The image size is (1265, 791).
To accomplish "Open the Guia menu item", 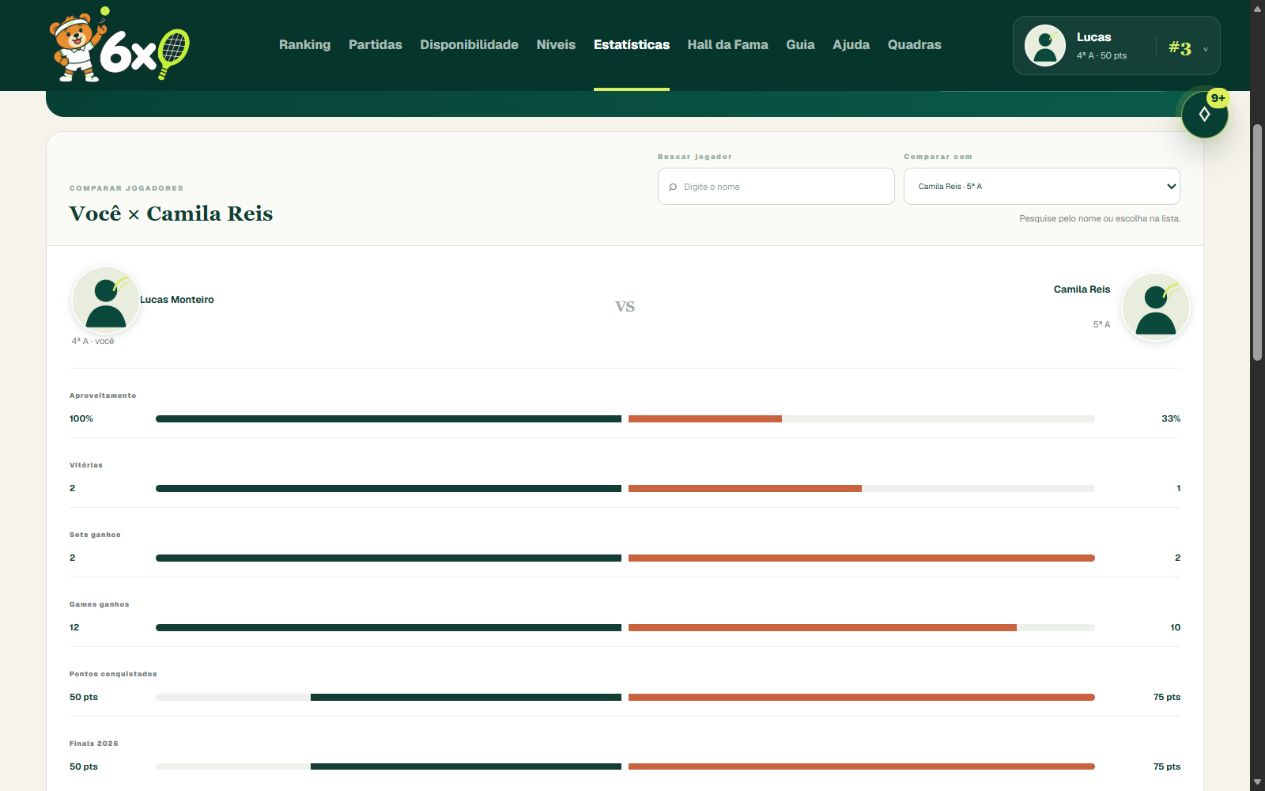I will pyautogui.click(x=800, y=45).
